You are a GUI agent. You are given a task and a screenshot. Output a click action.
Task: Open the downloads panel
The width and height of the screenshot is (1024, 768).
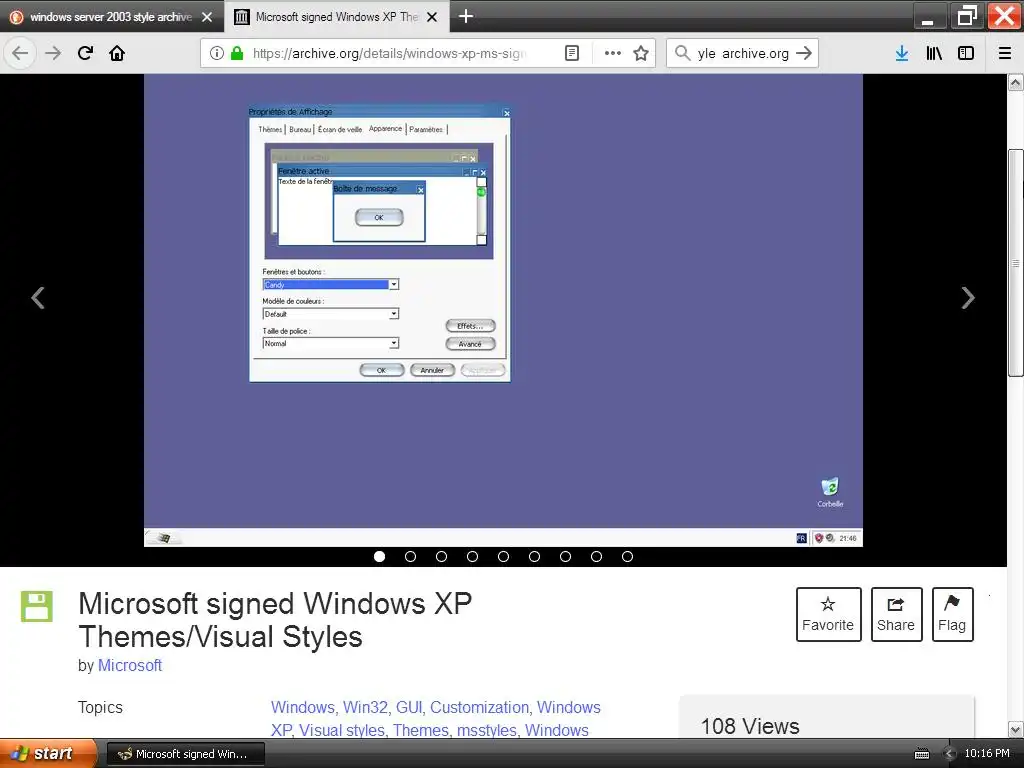902,53
